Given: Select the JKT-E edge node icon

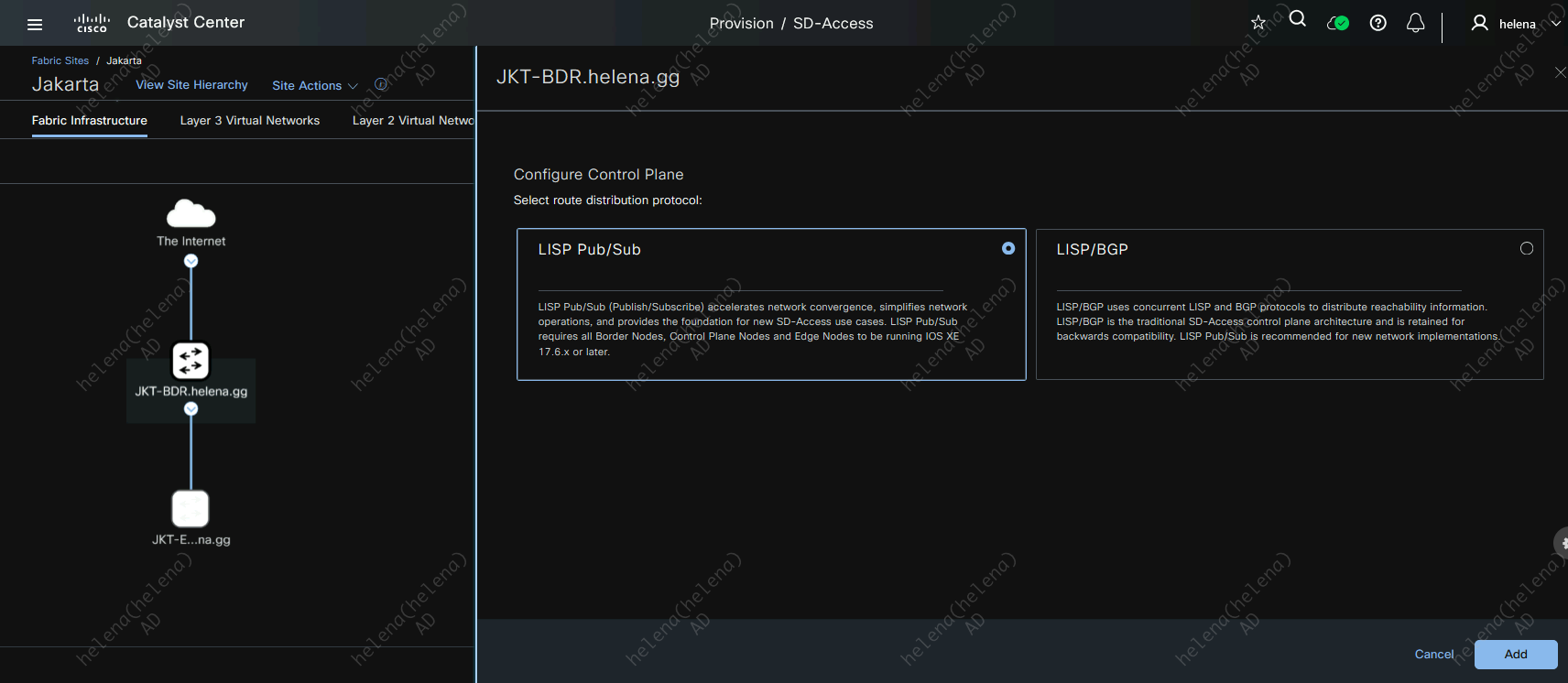Looking at the screenshot, I should pyautogui.click(x=191, y=509).
